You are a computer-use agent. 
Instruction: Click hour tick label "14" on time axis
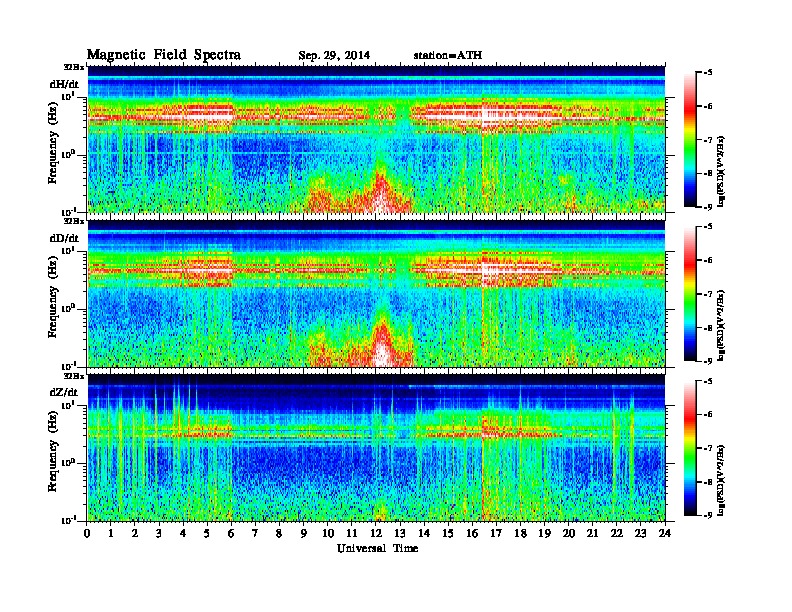click(424, 533)
